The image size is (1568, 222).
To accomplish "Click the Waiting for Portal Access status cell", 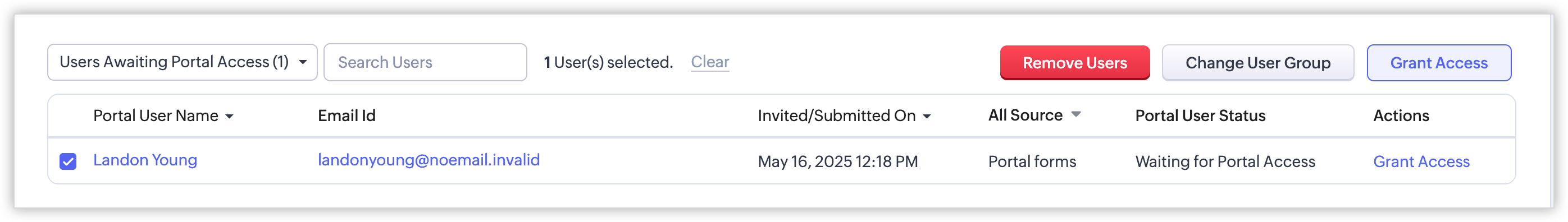I will pos(1225,162).
